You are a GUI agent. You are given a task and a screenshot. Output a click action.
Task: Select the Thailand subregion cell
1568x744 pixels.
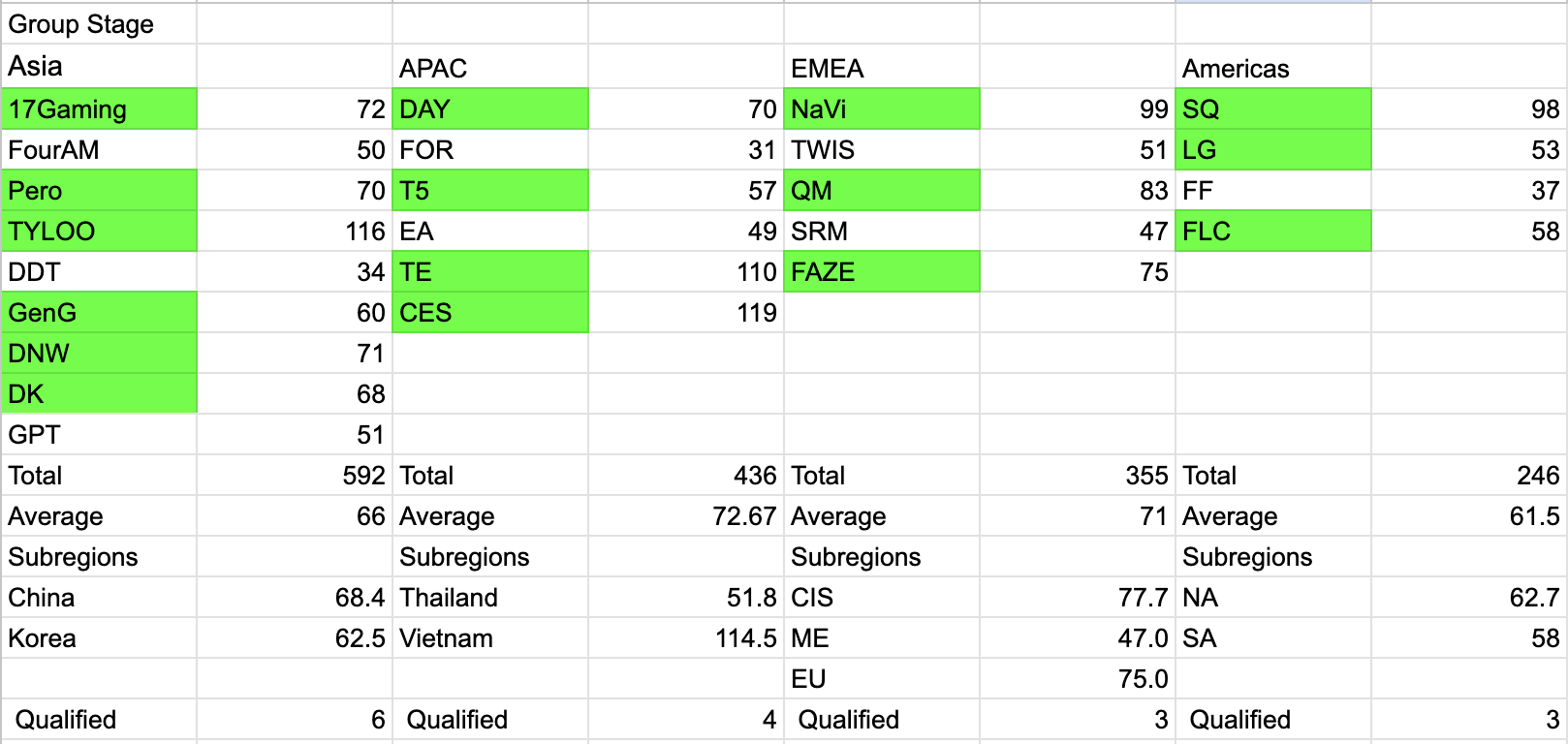pyautogui.click(x=489, y=598)
